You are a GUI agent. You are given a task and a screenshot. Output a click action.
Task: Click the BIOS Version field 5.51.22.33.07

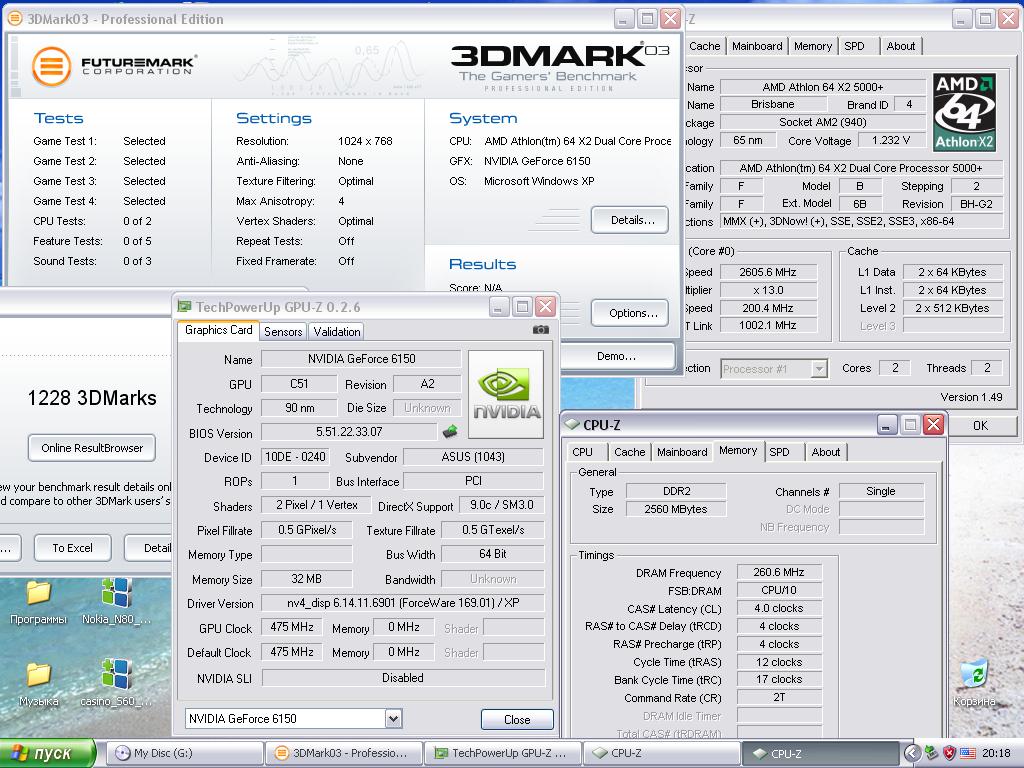(x=349, y=432)
